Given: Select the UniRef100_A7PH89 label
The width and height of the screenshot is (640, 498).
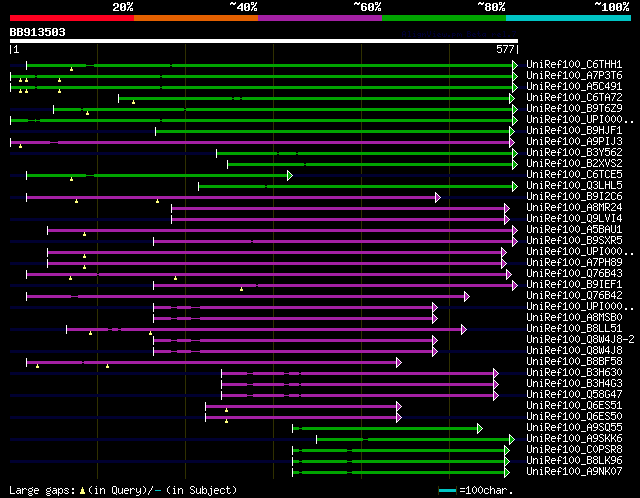Looking at the screenshot, I should [574, 263].
